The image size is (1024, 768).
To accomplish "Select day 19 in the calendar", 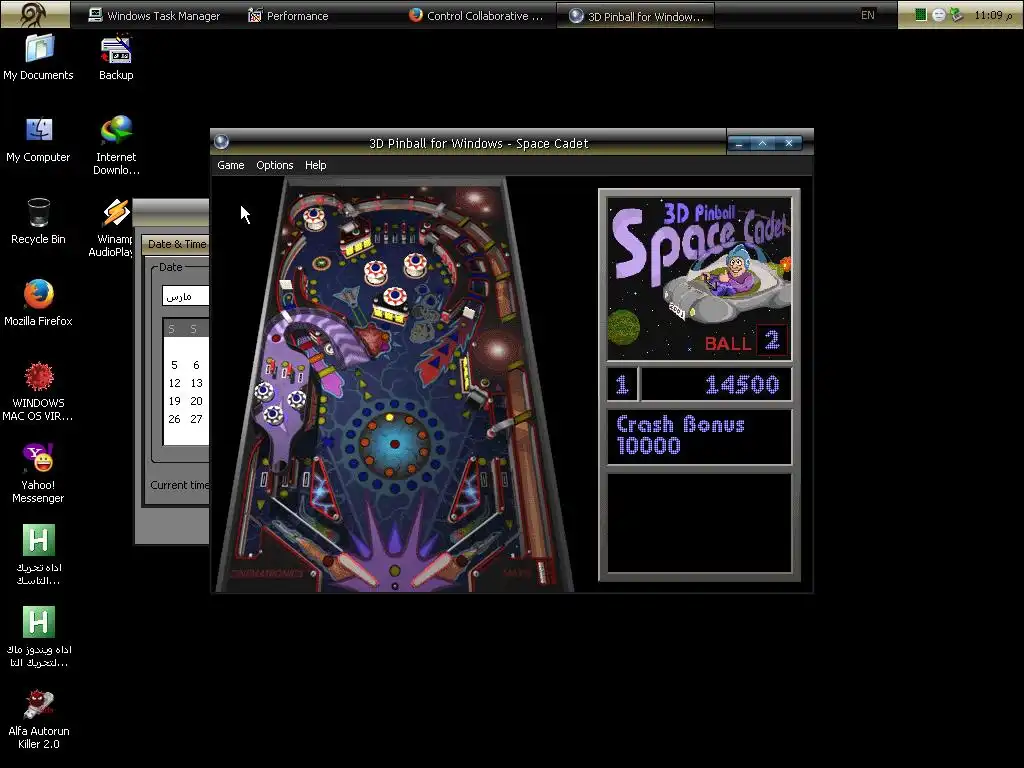I will point(174,401).
